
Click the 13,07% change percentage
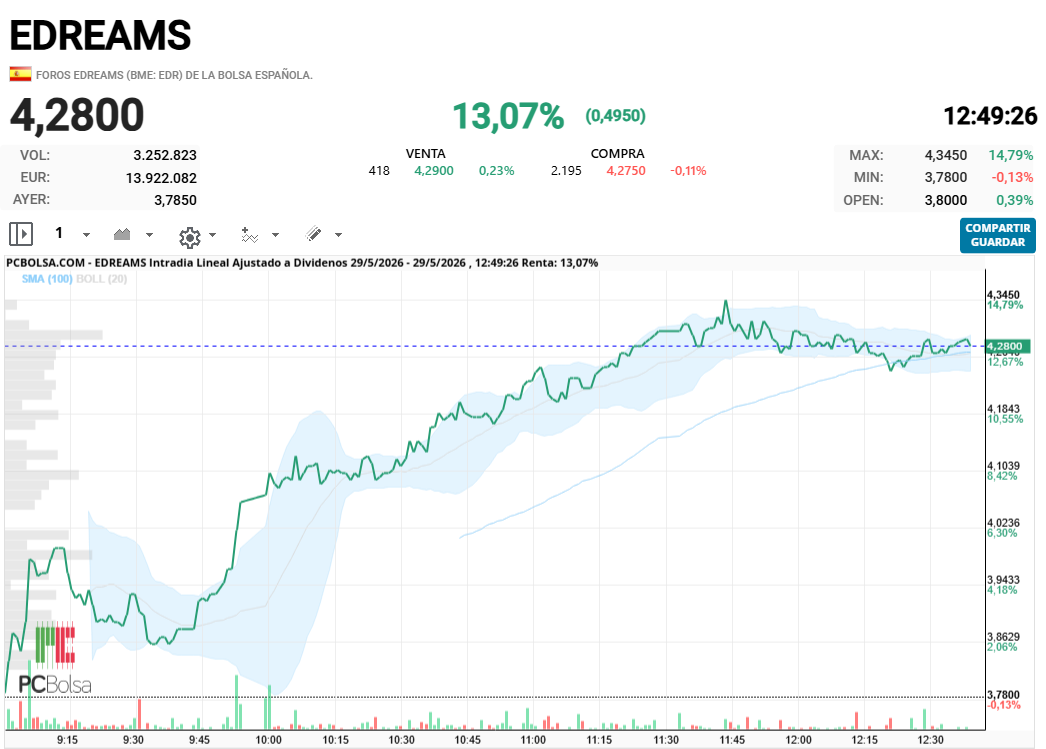[508, 116]
